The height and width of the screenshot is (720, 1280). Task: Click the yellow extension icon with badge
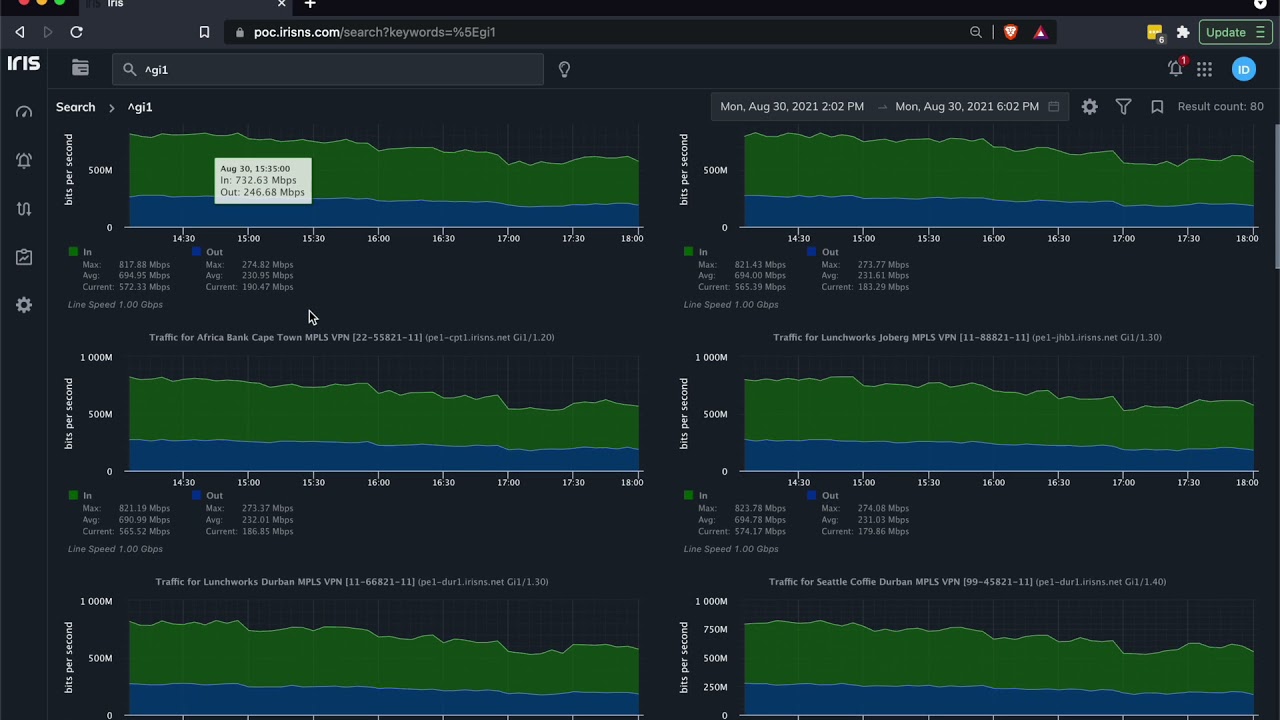pyautogui.click(x=1155, y=33)
